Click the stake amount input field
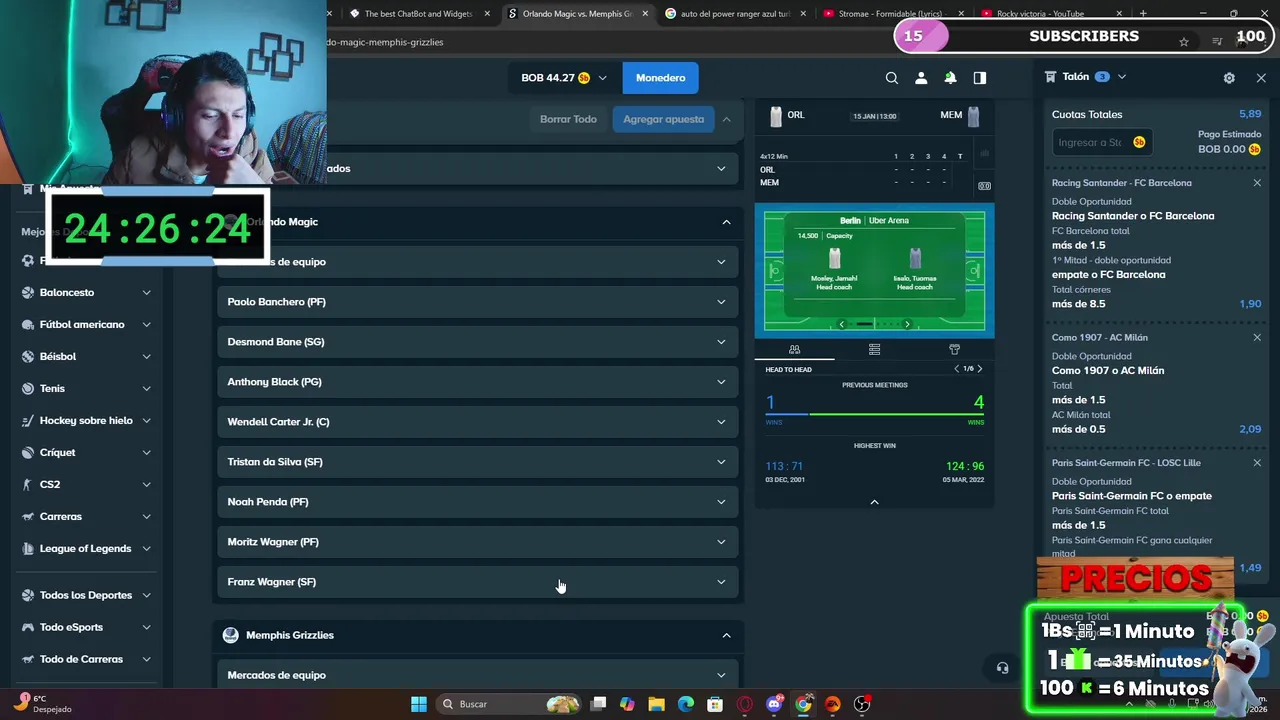1280x720 pixels. pos(1102,143)
